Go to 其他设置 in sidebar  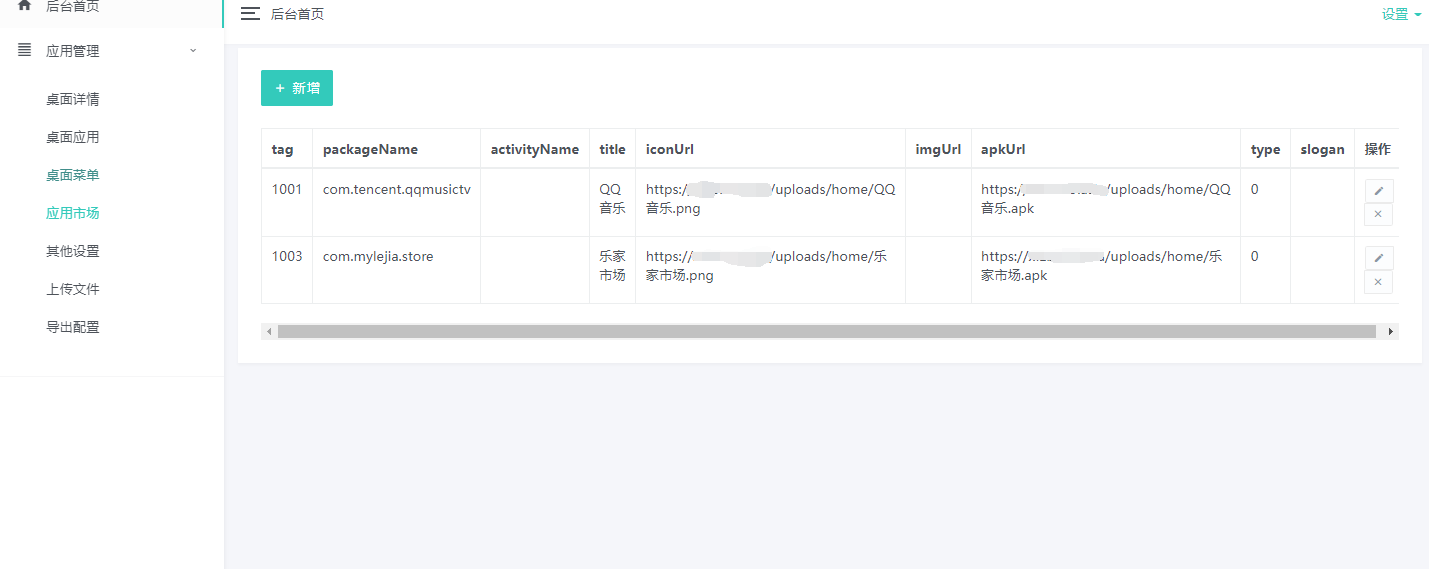(73, 251)
